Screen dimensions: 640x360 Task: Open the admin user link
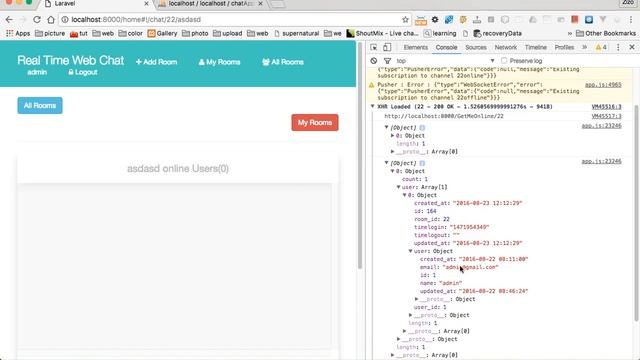click(x=37, y=72)
